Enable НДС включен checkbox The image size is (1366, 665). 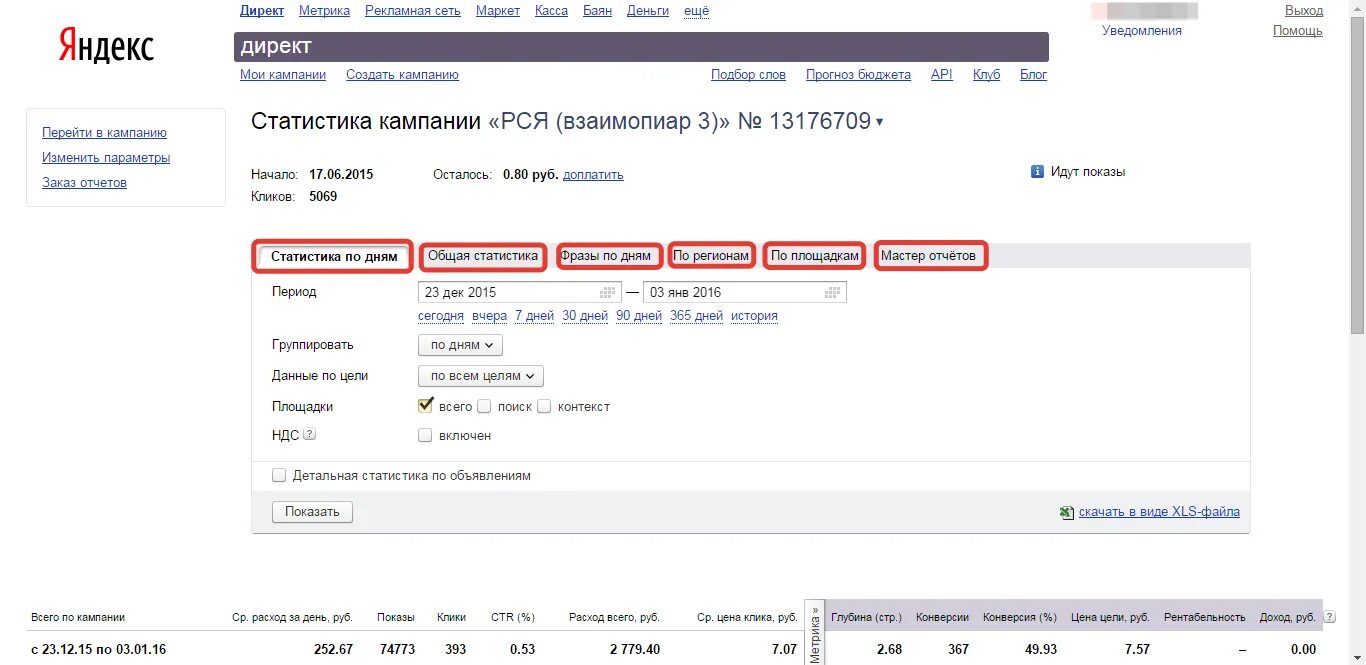coord(425,436)
